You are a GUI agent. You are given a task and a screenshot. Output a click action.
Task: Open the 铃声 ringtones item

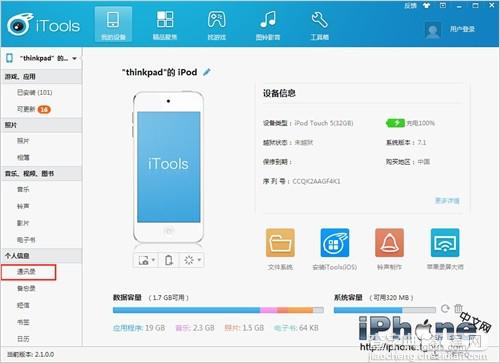point(23,206)
